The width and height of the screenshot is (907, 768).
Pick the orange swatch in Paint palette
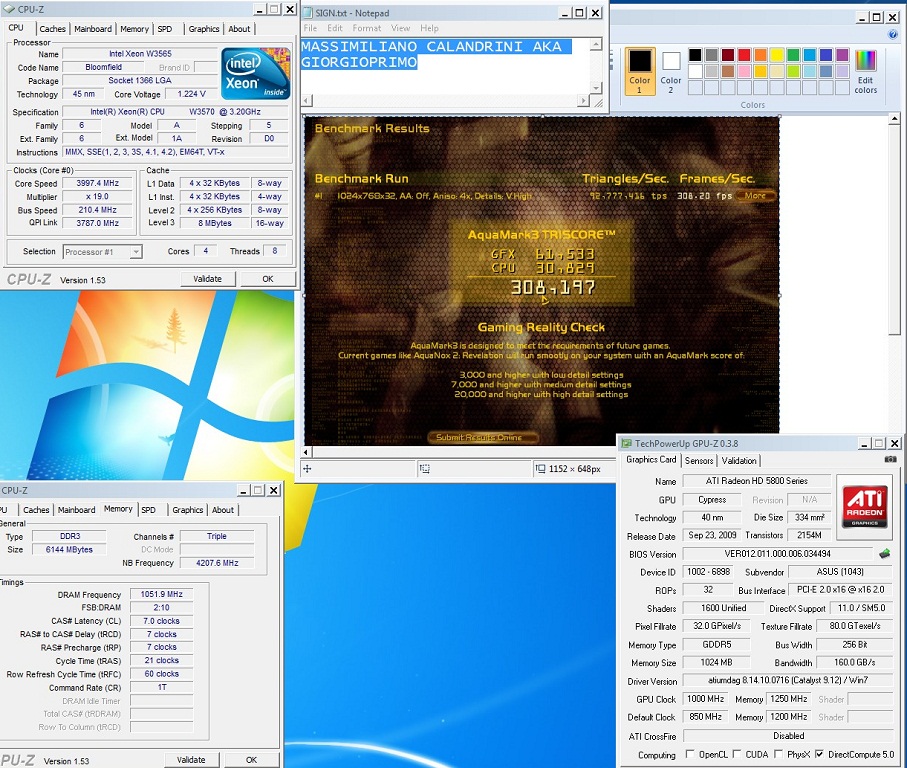[760, 55]
